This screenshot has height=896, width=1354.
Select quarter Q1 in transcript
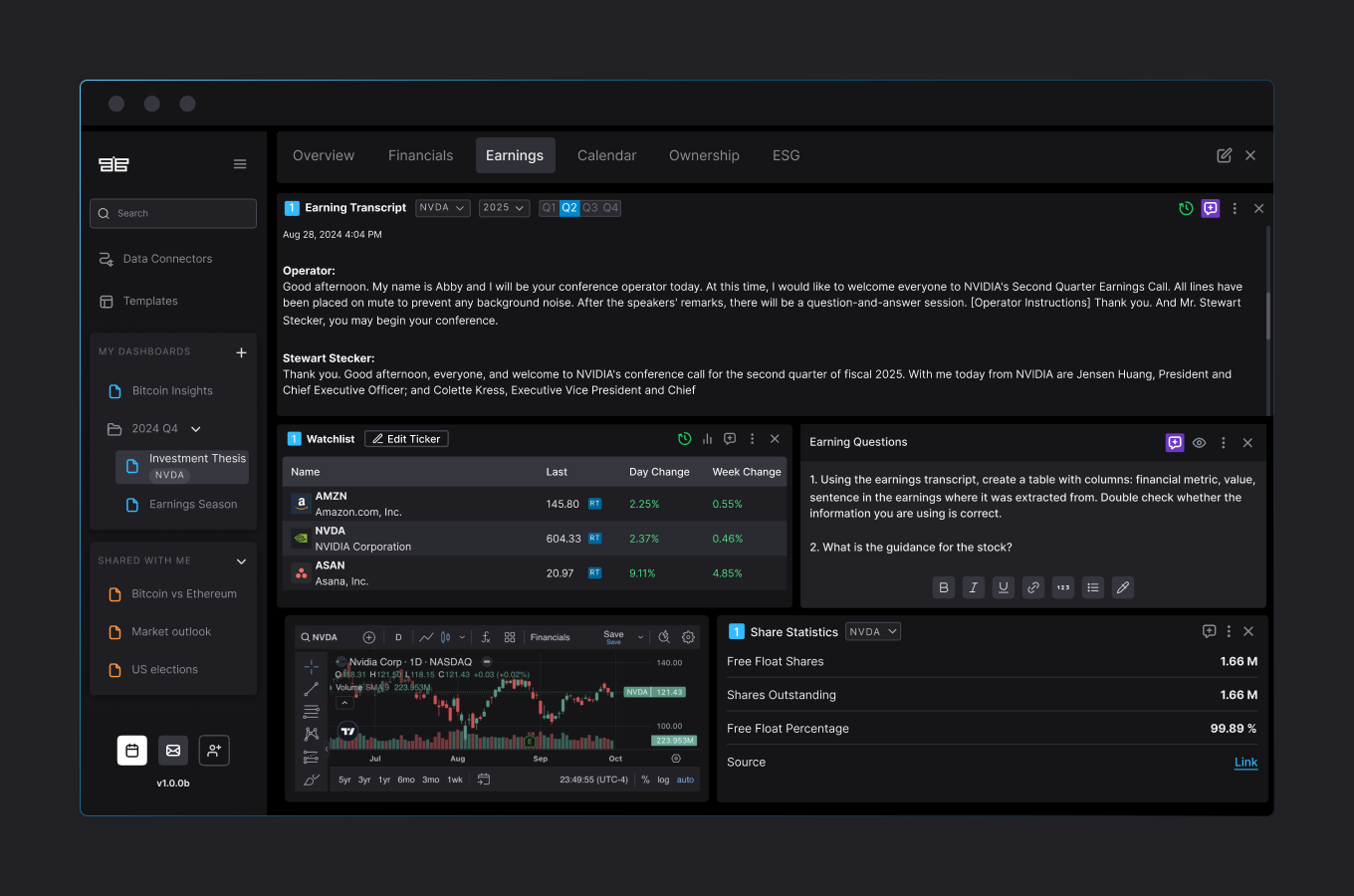[x=549, y=208]
